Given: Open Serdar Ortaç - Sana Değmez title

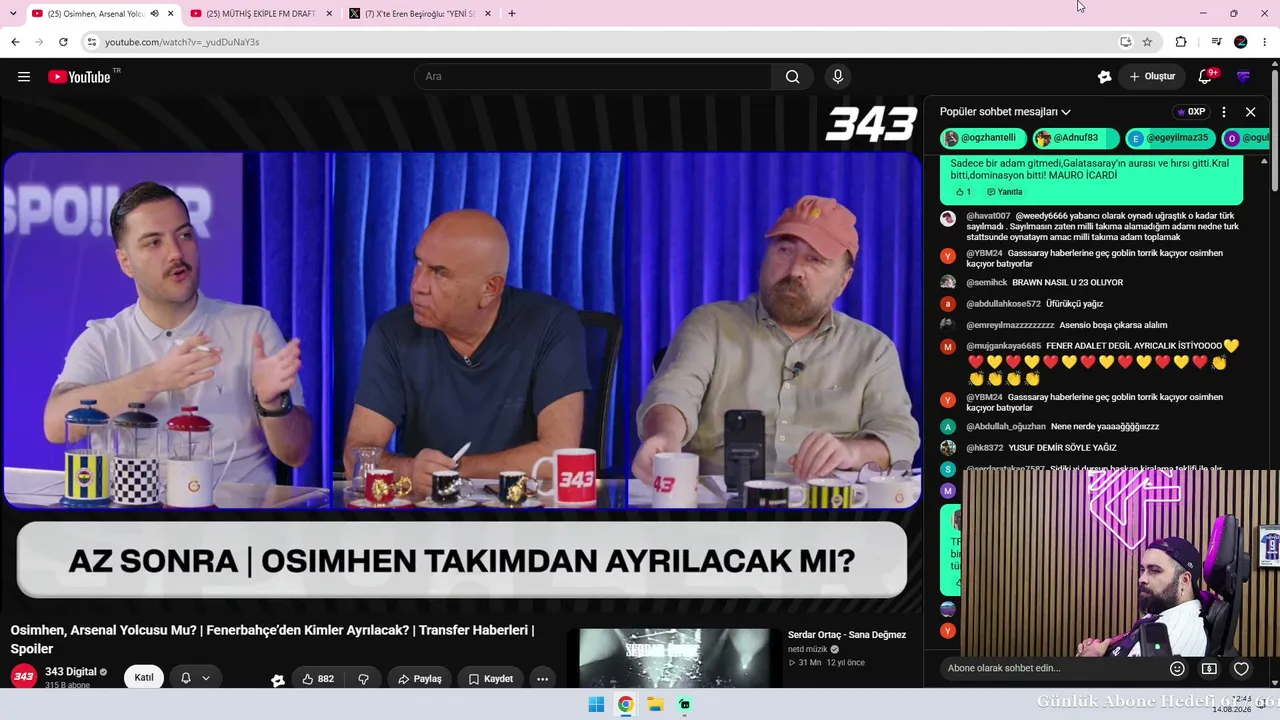Looking at the screenshot, I should 847,635.
